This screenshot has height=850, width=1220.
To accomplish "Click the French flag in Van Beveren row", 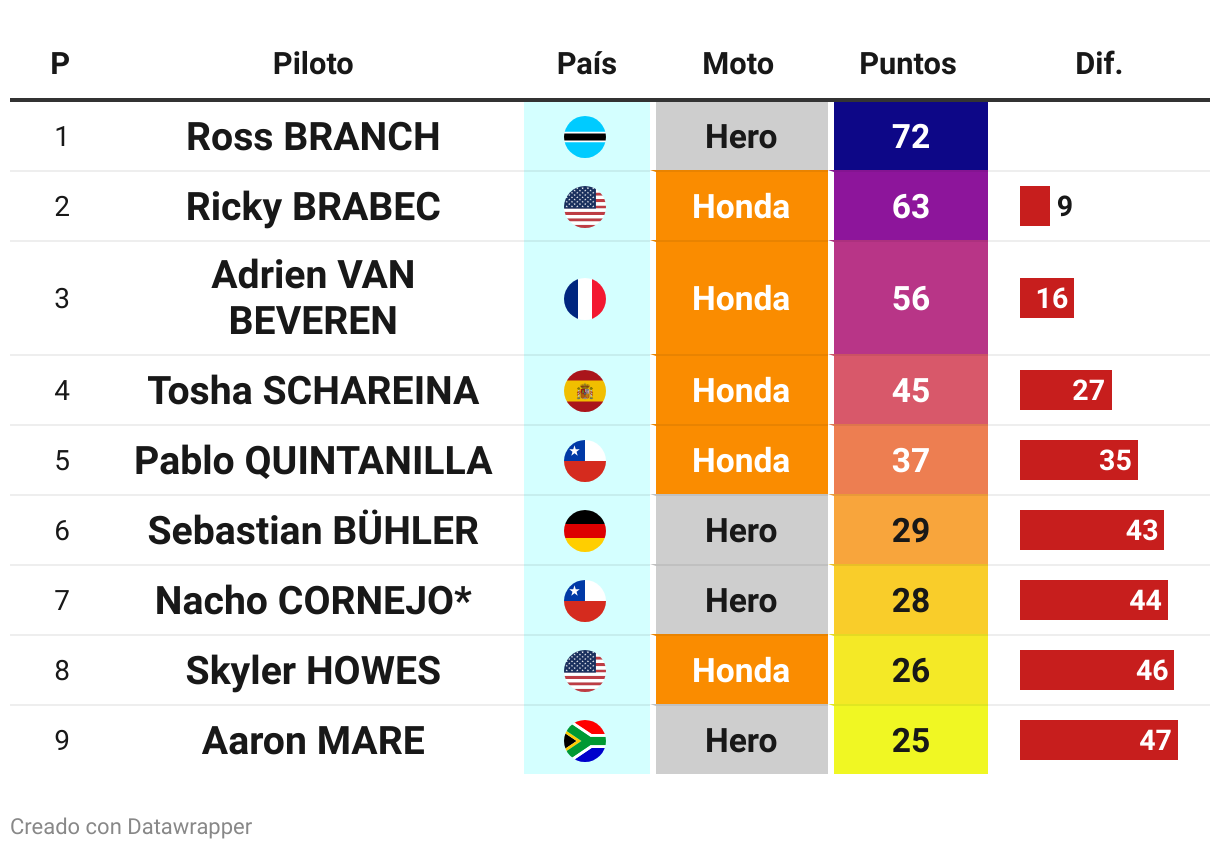I will point(585,298).
